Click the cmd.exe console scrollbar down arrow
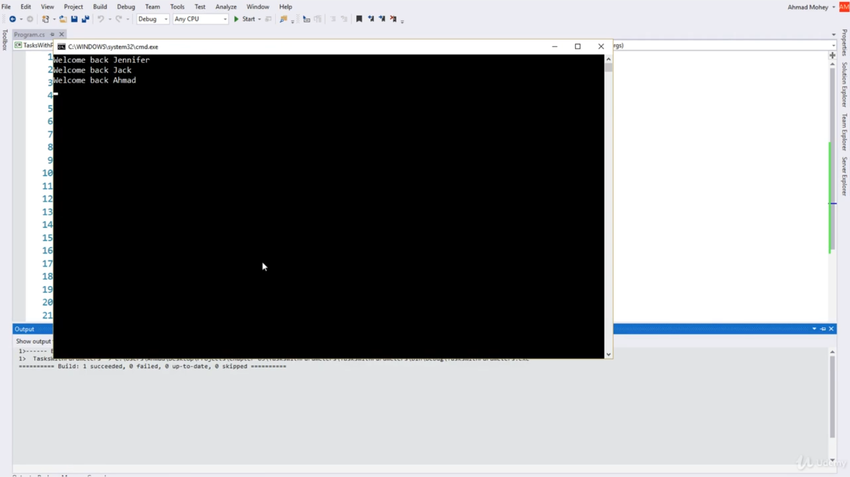Viewport: 850px width, 477px height. pyautogui.click(x=608, y=354)
